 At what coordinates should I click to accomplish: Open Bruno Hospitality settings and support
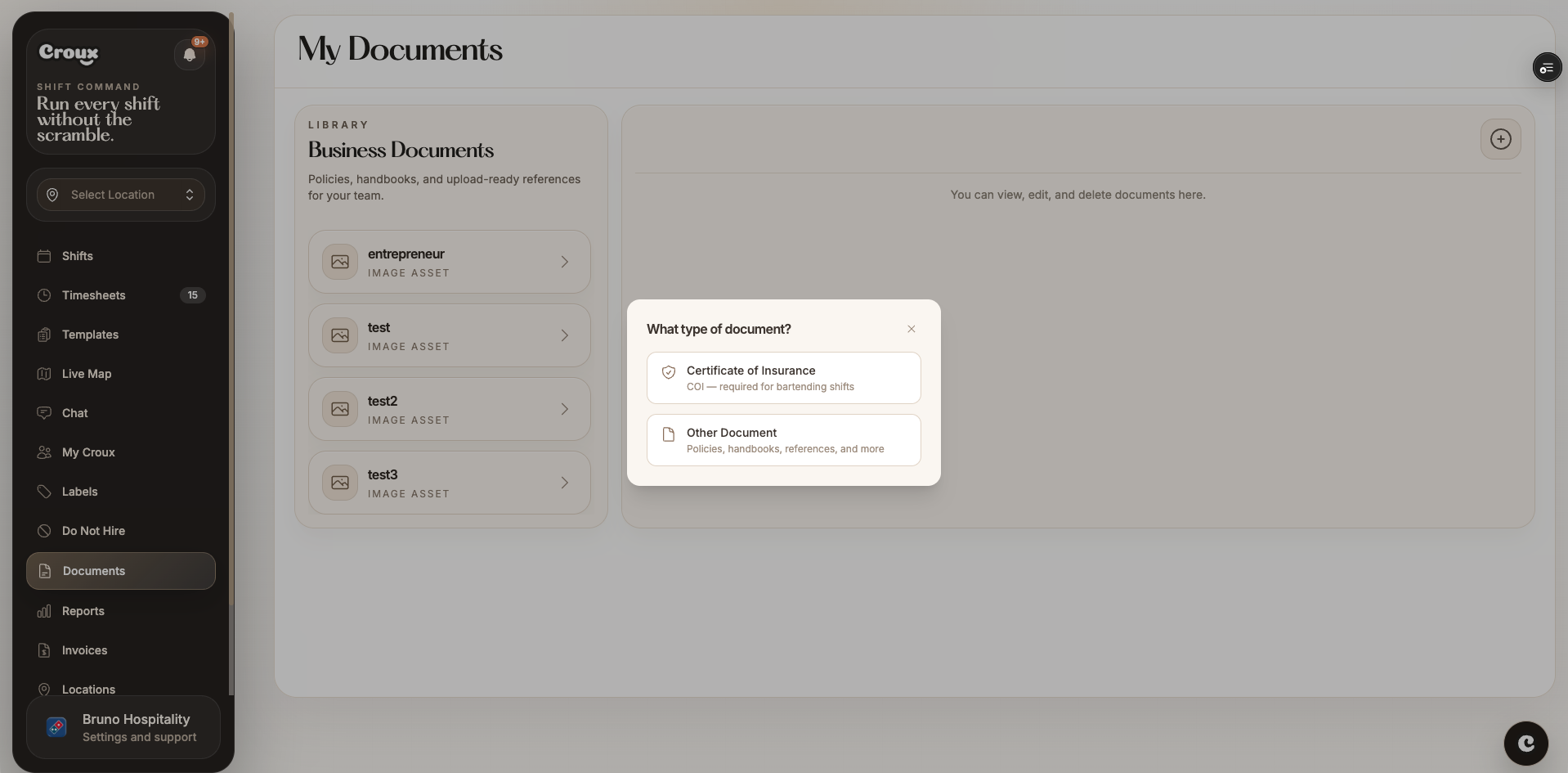point(123,727)
